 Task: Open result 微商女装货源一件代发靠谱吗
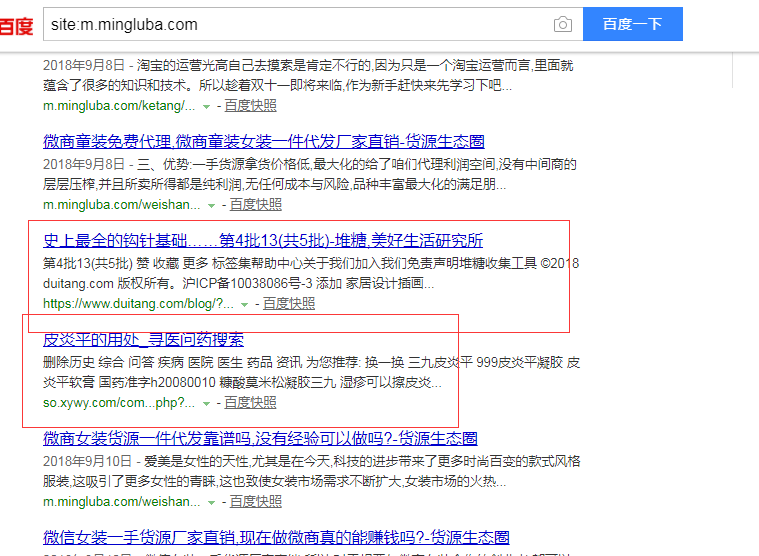[260, 438]
